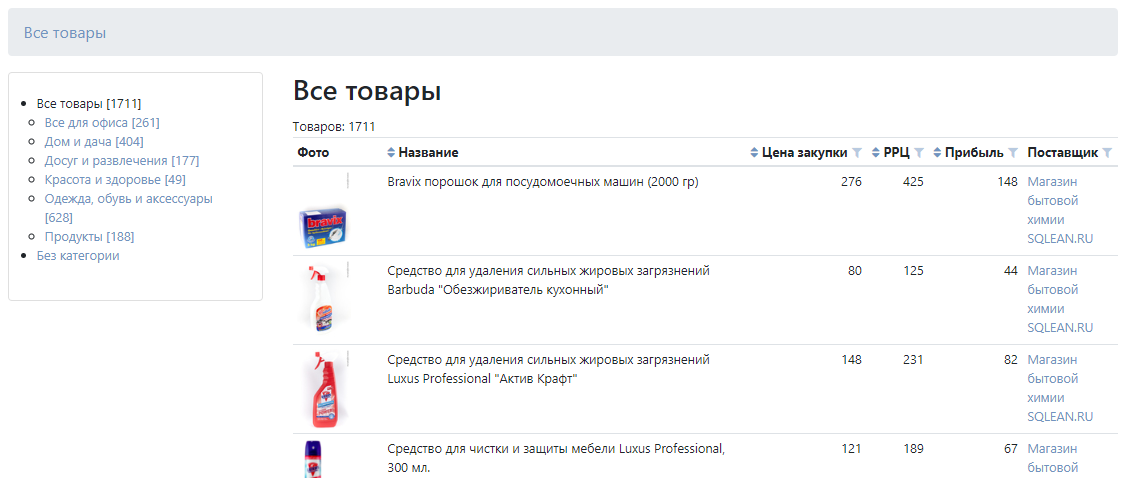The height and width of the screenshot is (478, 1125).
Task: Open Все для офиса [261] category
Action: click(x=102, y=123)
